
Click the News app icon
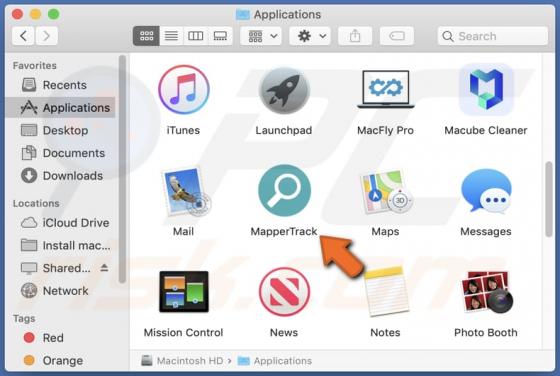(284, 292)
